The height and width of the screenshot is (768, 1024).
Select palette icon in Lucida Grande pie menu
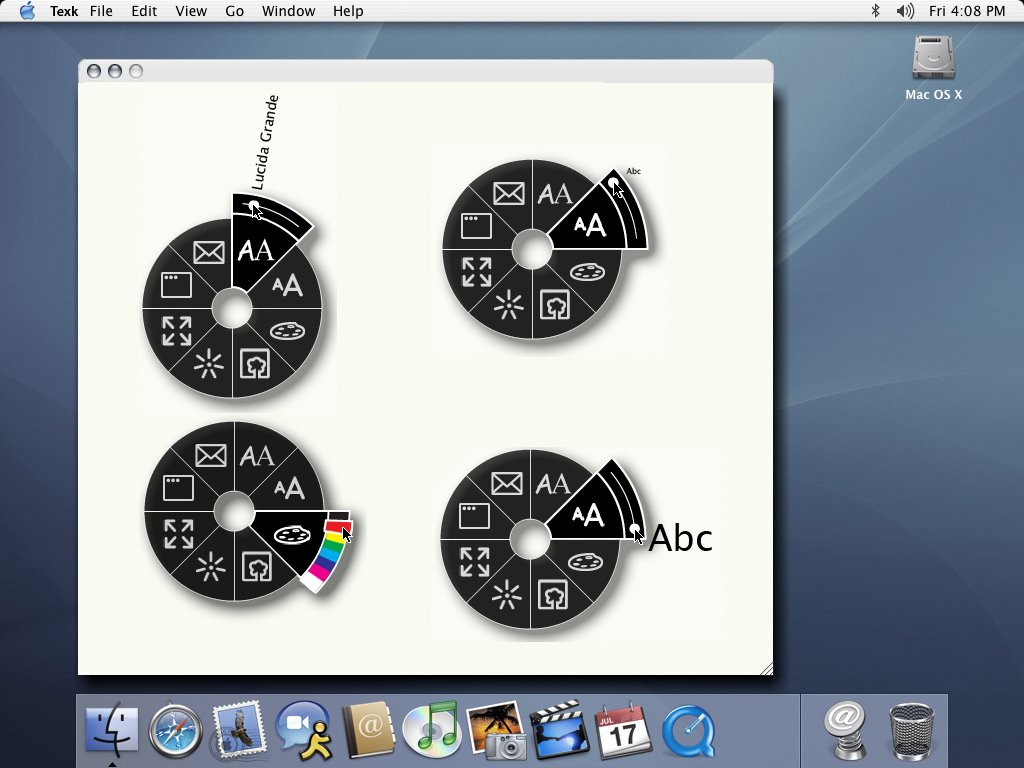coord(287,331)
